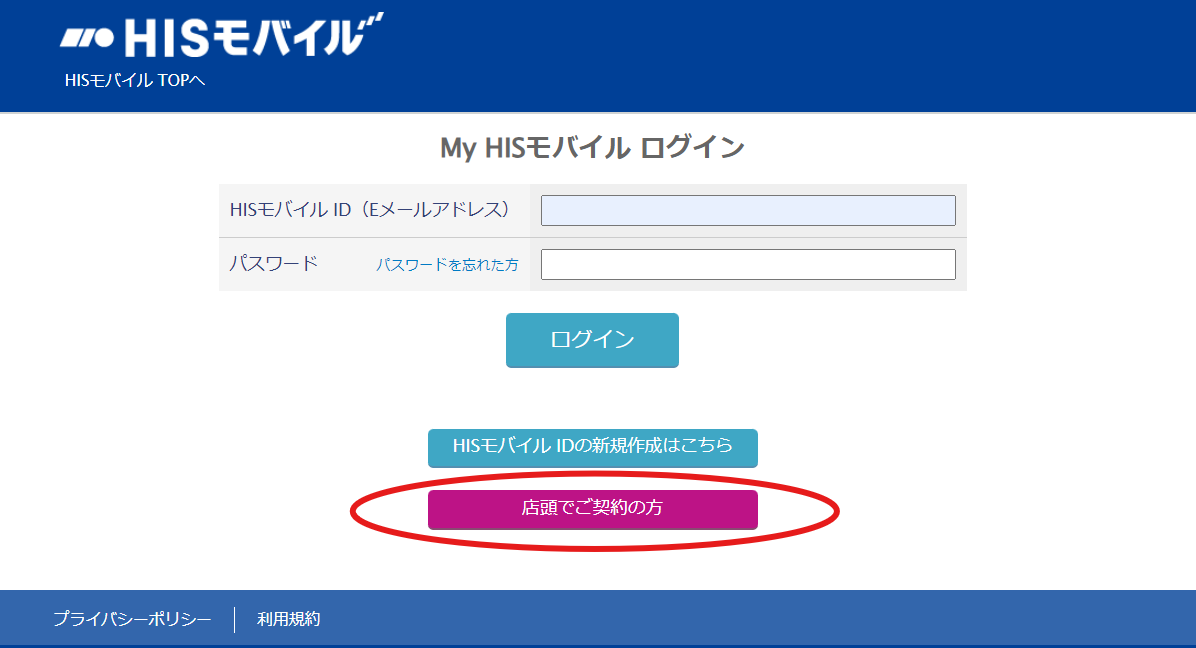Viewport: 1196px width, 648px height.
Task: Open the パスワードを忘れた方 link
Action: [x=447, y=265]
